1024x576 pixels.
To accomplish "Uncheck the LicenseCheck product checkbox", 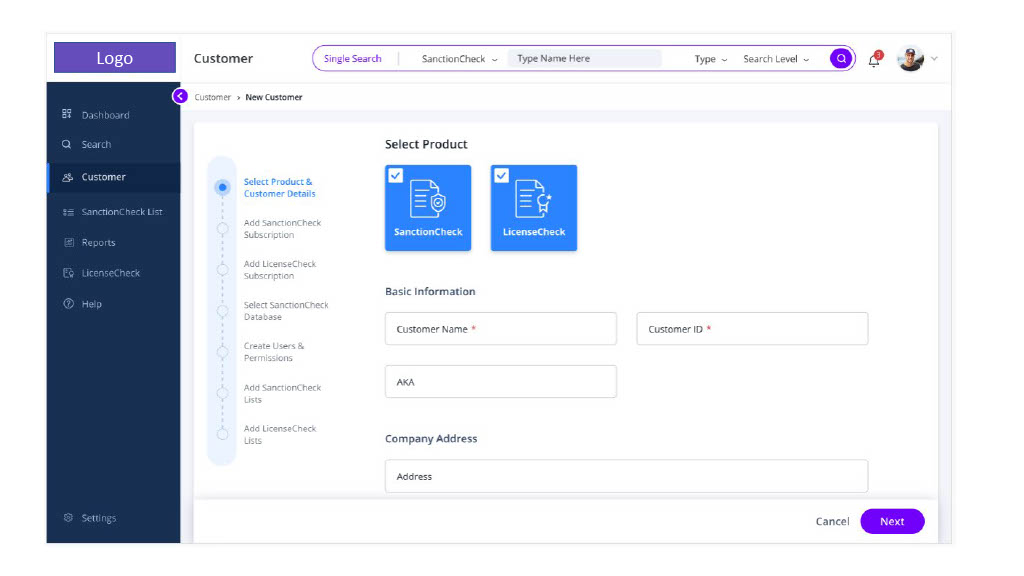I will point(502,176).
